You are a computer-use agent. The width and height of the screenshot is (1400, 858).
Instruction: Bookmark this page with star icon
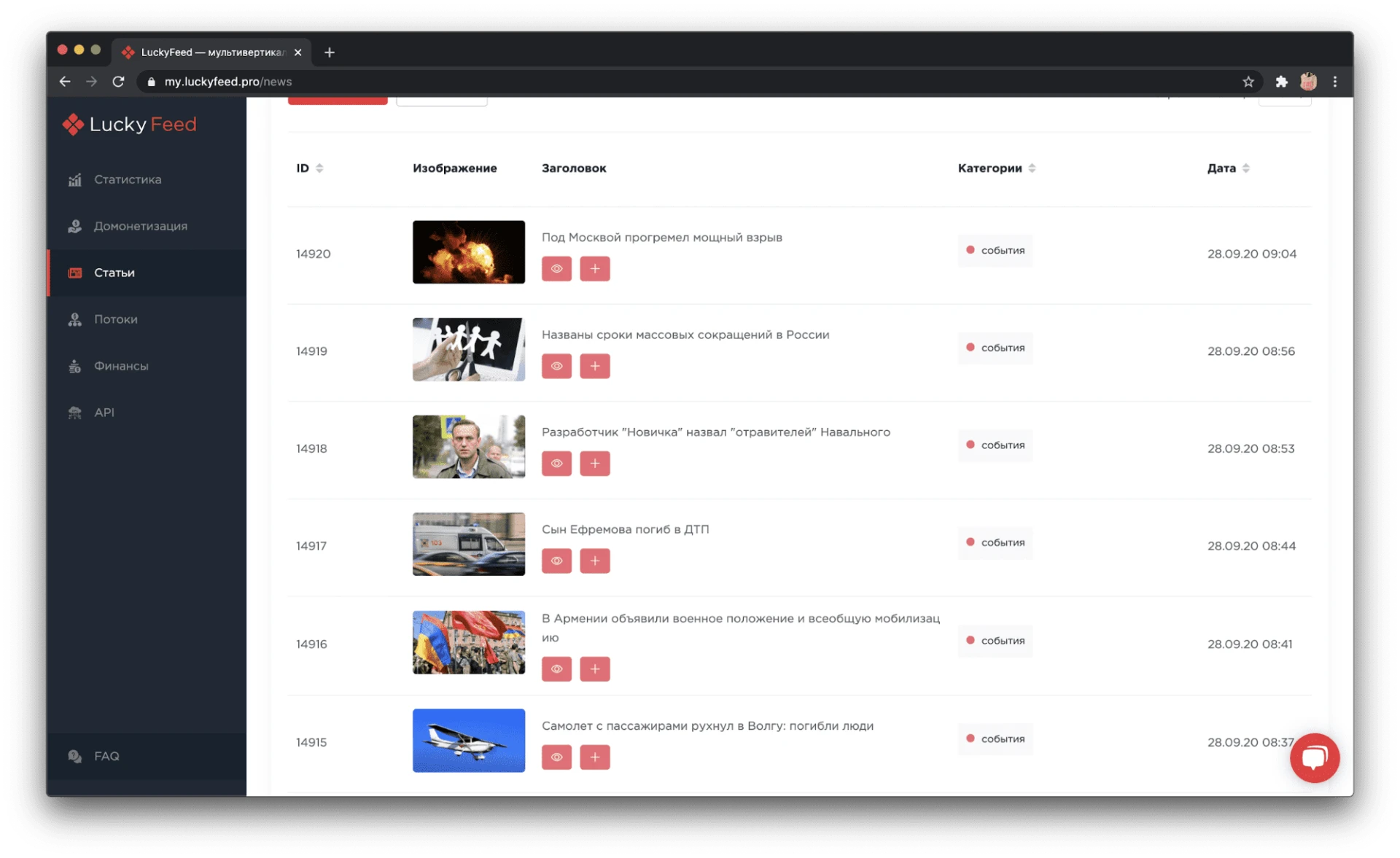tap(1248, 82)
